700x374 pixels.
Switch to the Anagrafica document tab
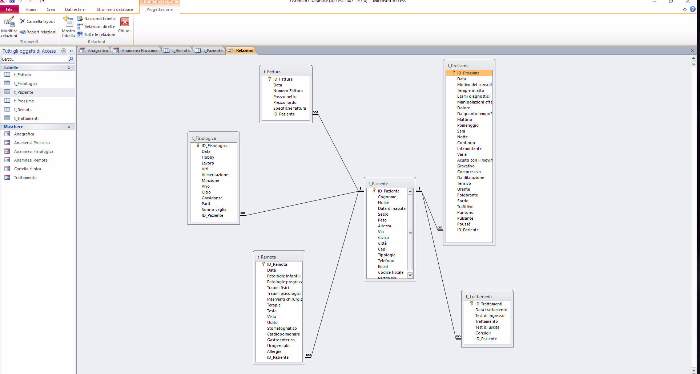[x=94, y=51]
